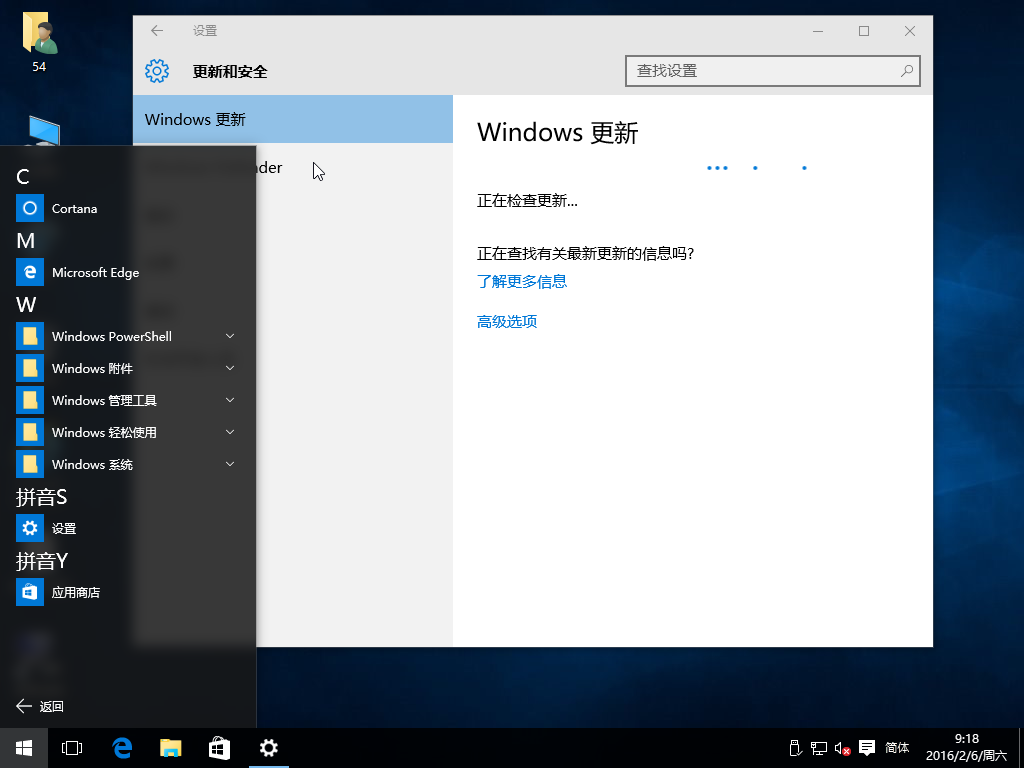Select the Windows 更新 sidebar tab
1024x768 pixels.
[x=292, y=119]
